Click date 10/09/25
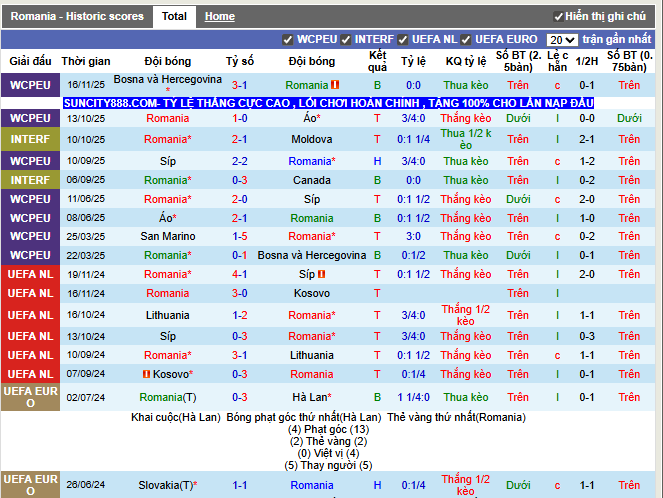The height and width of the screenshot is (498, 663). click(x=86, y=161)
